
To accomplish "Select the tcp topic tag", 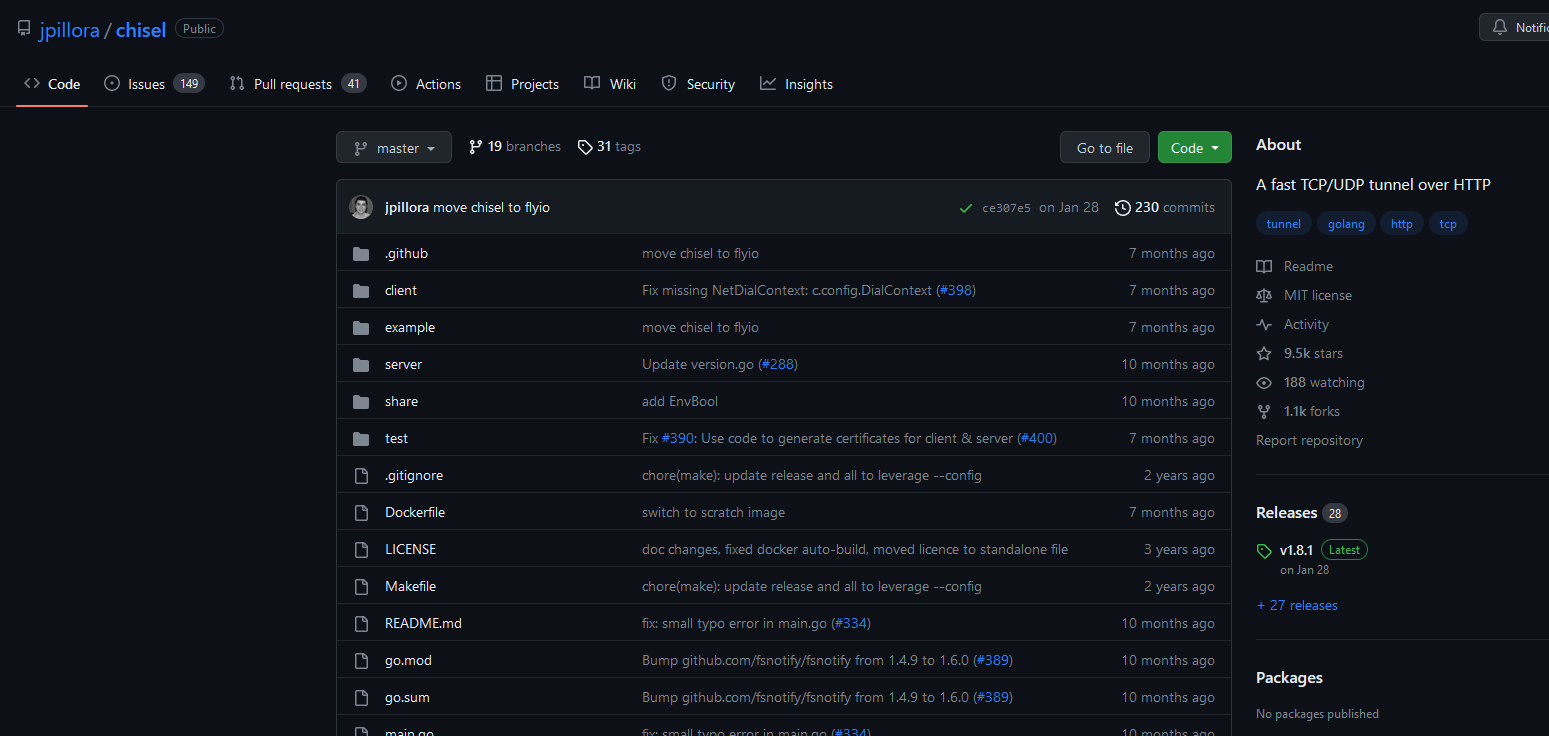I will click(x=1448, y=224).
